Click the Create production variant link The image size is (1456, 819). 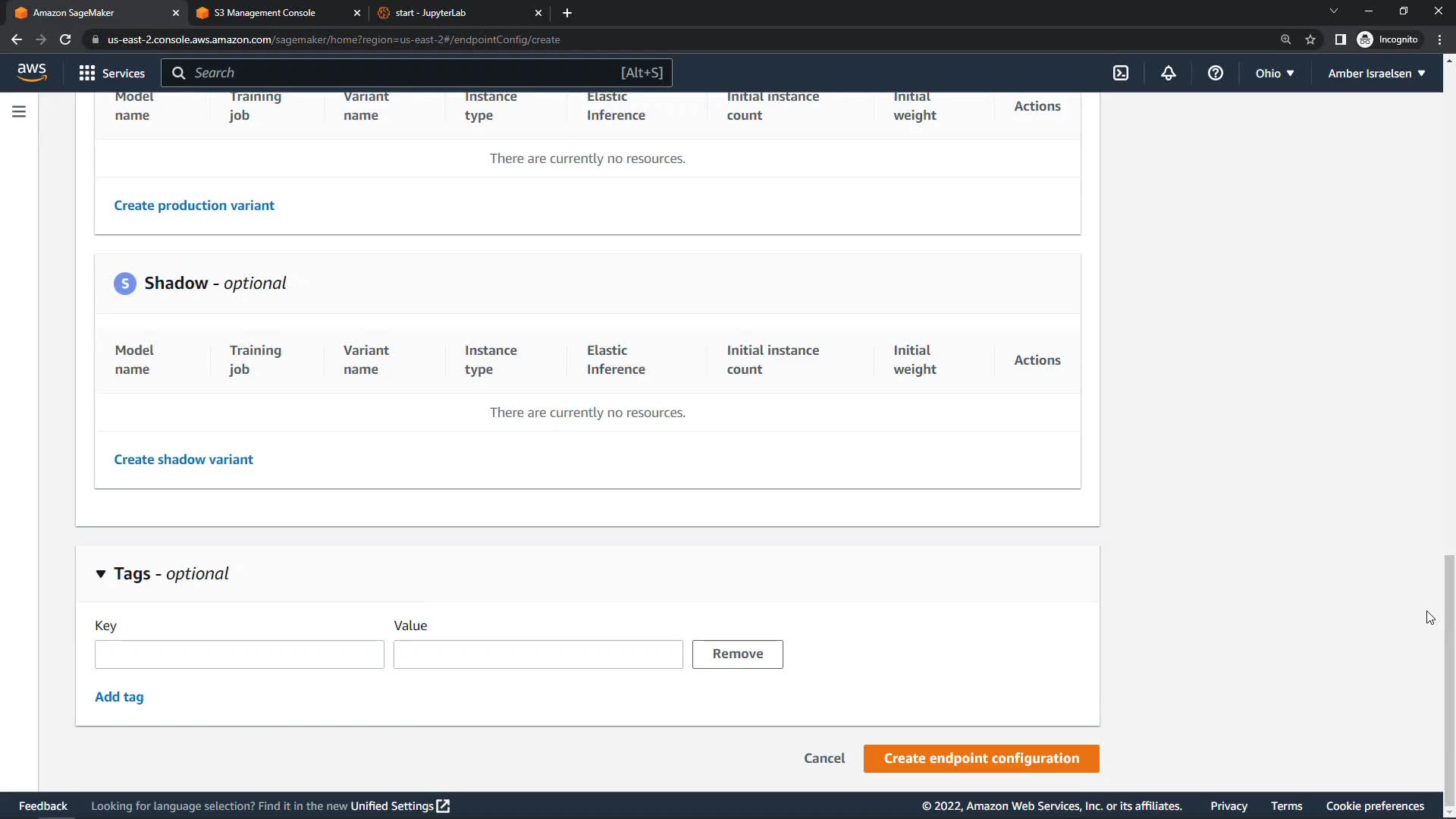194,206
